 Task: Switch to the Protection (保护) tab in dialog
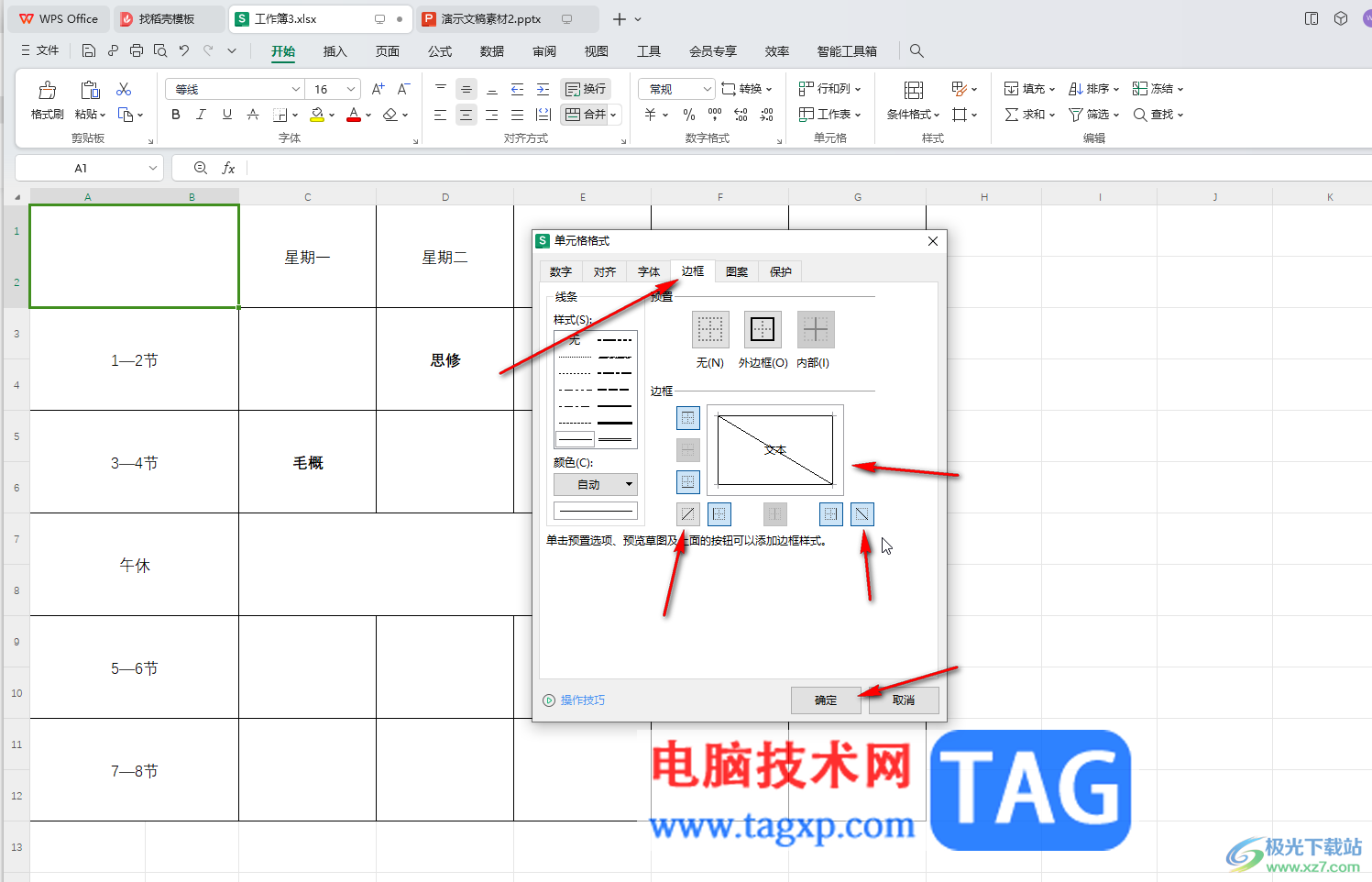click(781, 271)
